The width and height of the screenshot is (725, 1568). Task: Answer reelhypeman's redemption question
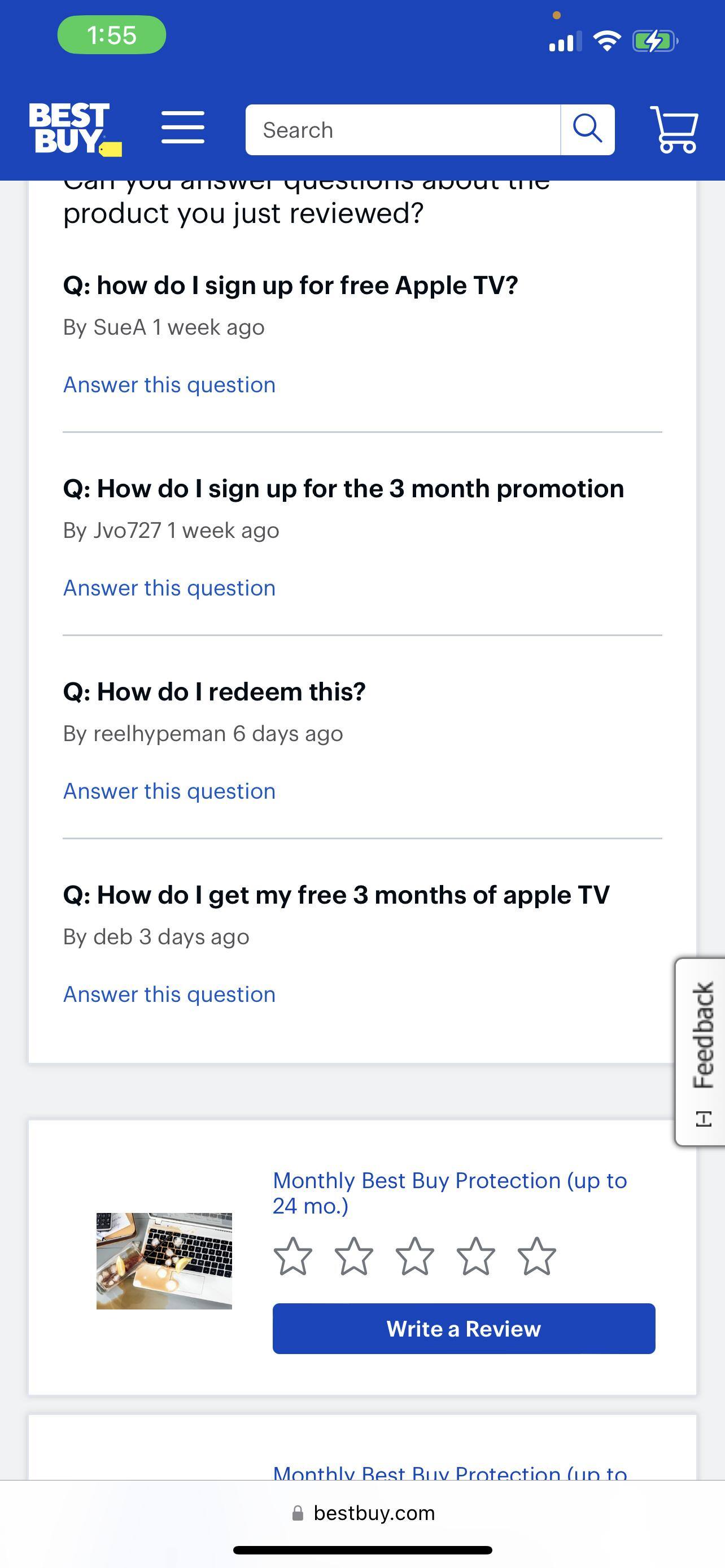(x=169, y=791)
